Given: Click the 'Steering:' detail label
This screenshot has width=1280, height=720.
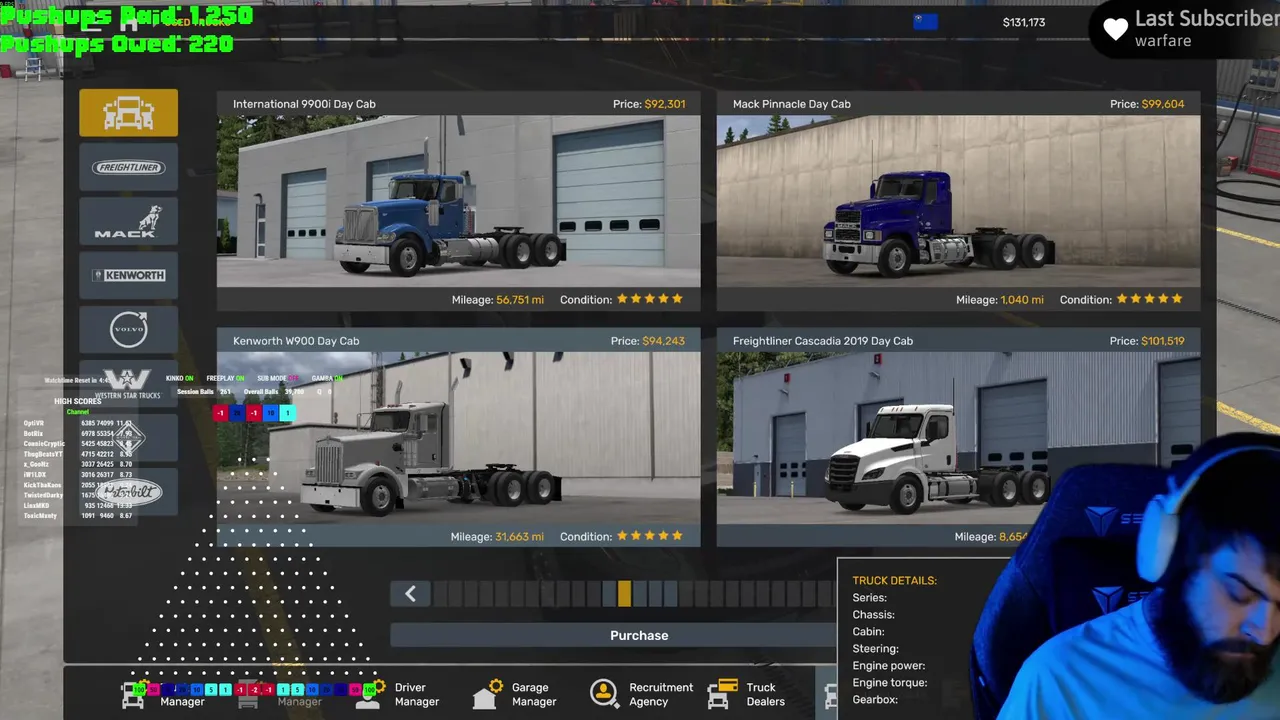Looking at the screenshot, I should (876, 649).
